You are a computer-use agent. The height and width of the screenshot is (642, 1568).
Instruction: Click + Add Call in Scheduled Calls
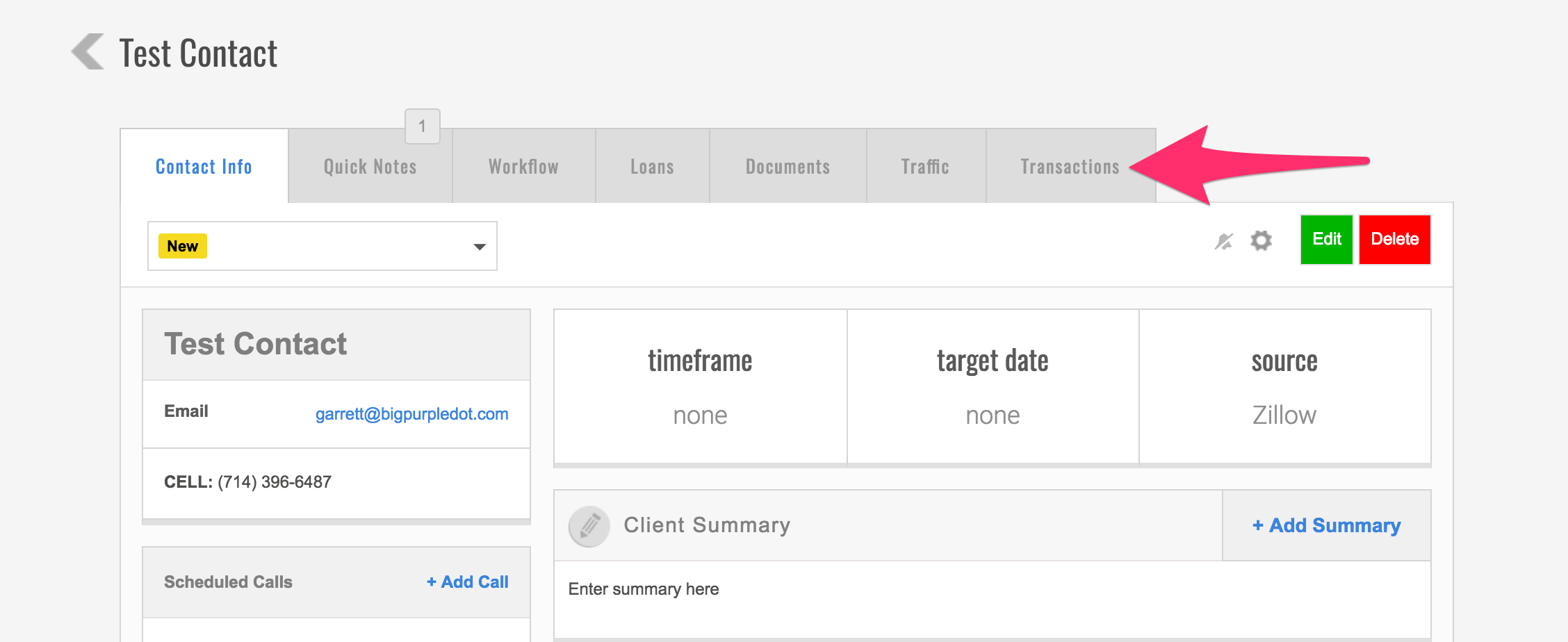[x=467, y=582]
